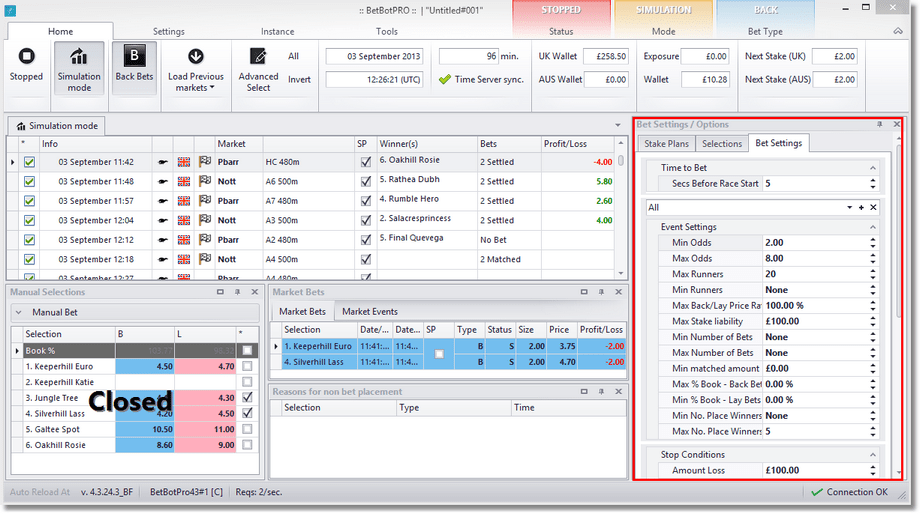Screen dimensions: 920x514
Task: Toggle Simulation mode button in ribbon
Action: [79, 68]
